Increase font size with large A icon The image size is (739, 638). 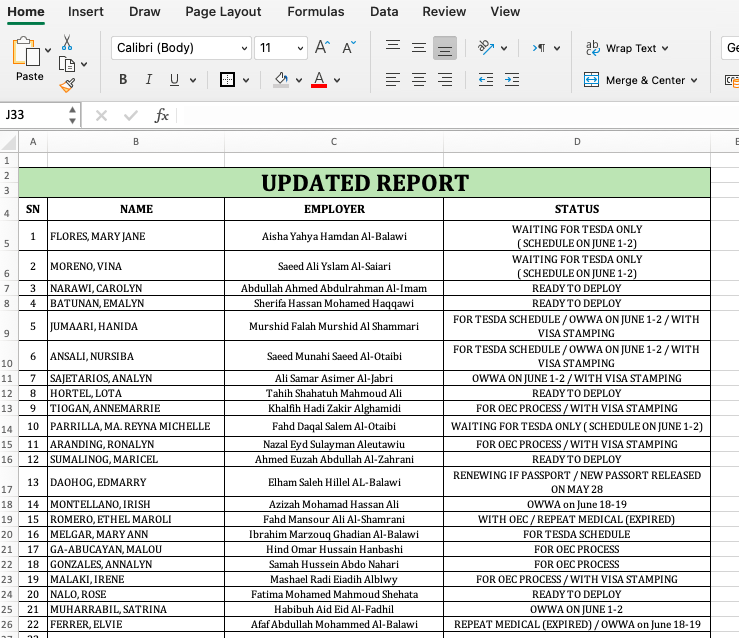coord(322,47)
